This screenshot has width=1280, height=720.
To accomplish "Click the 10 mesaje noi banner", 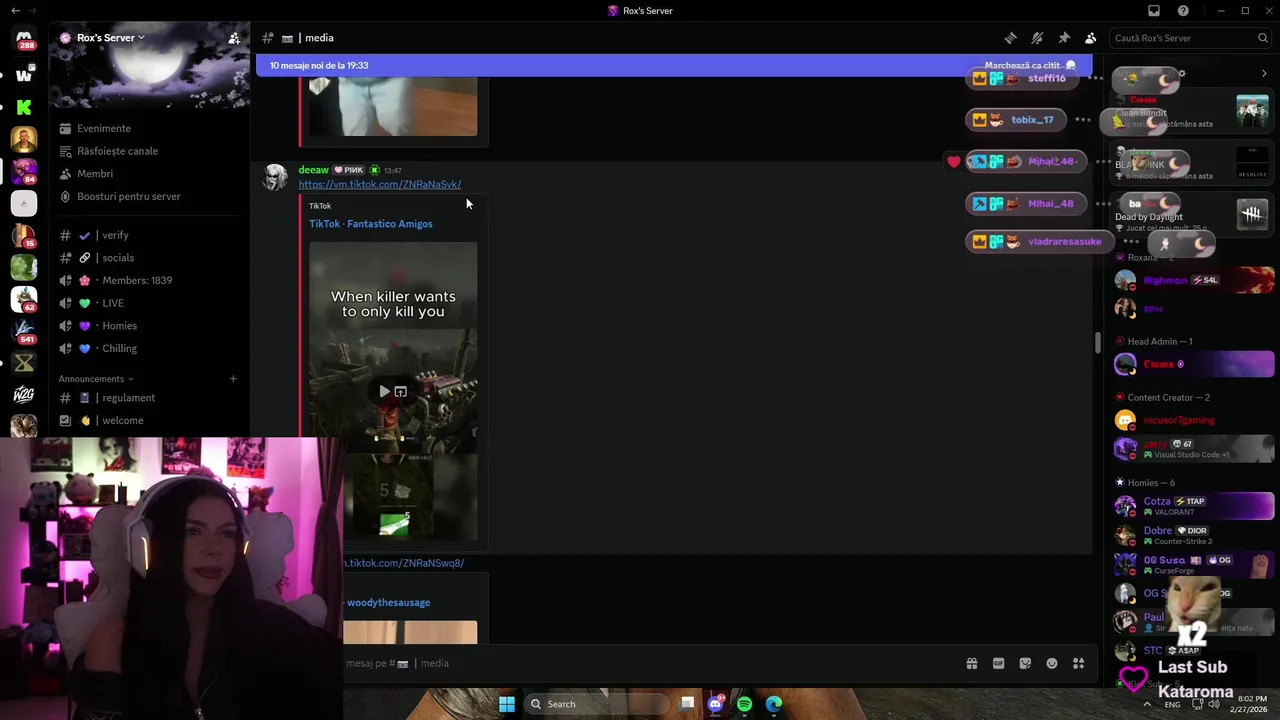I will pyautogui.click(x=674, y=65).
